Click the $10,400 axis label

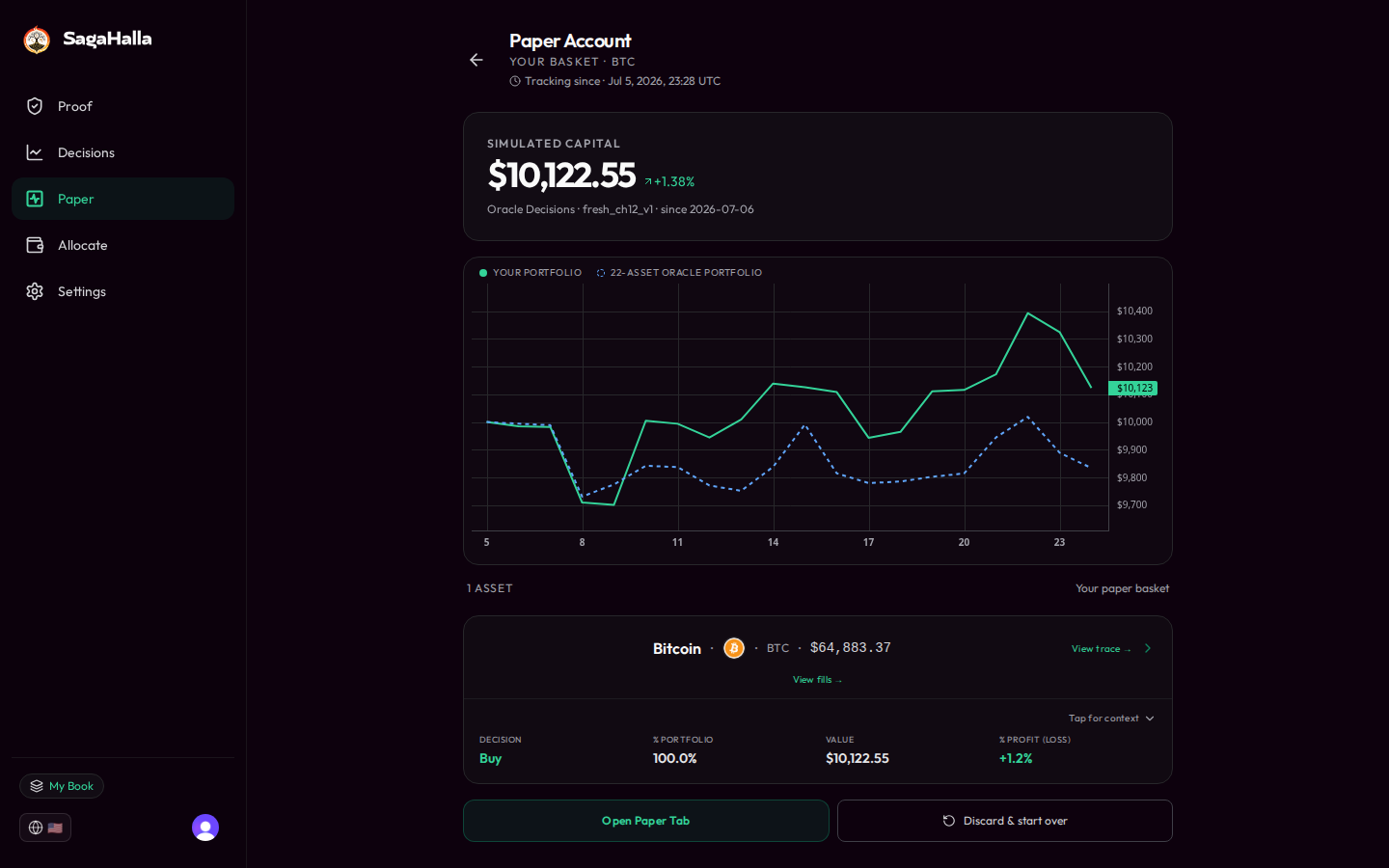(1134, 311)
